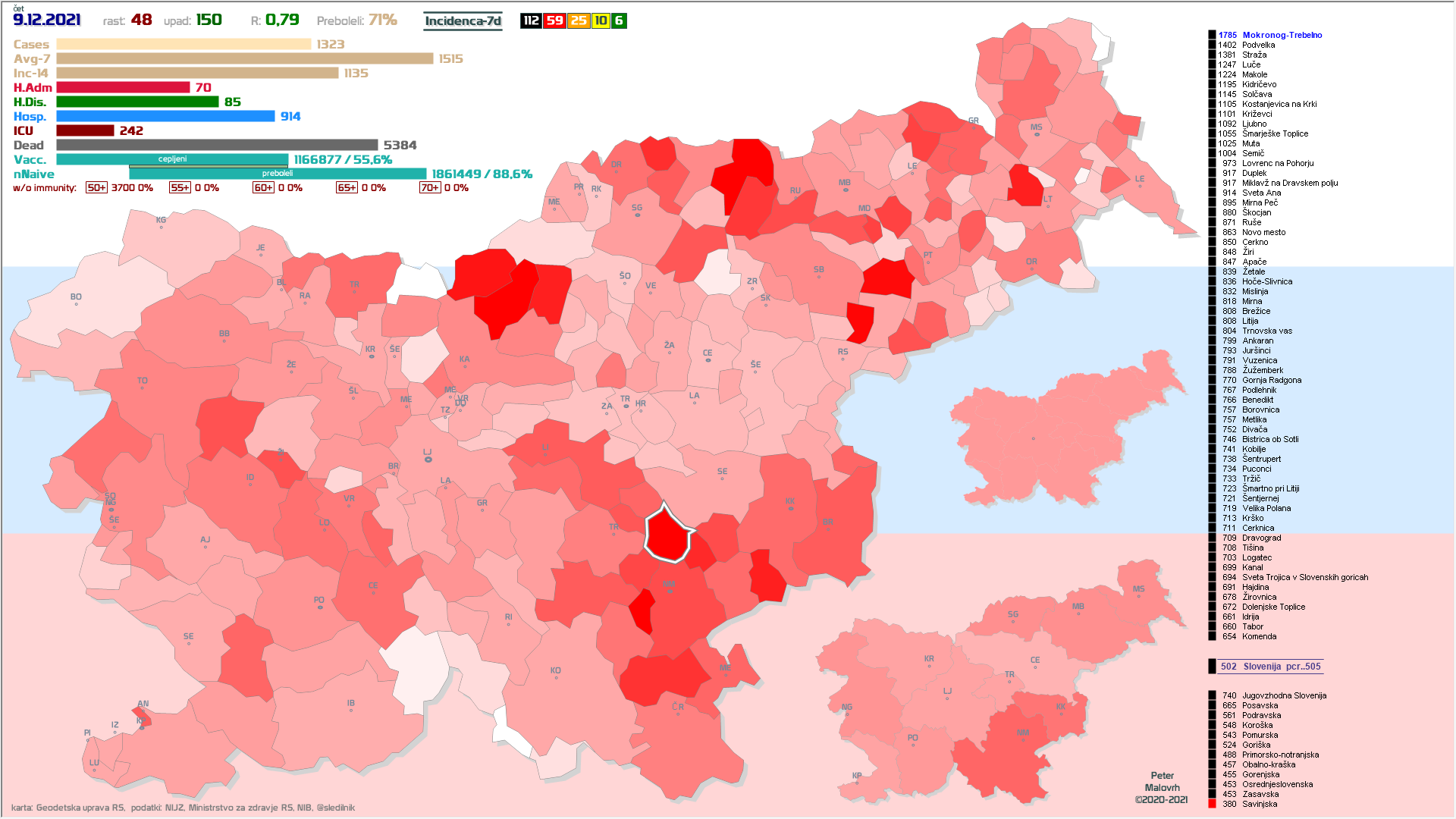The height and width of the screenshot is (819, 1456).
Task: Select the red 59 legend box
Action: 555,20
